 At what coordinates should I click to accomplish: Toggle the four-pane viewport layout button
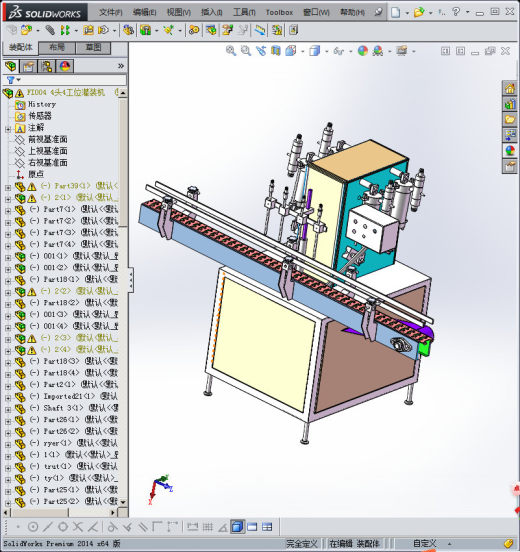267,527
